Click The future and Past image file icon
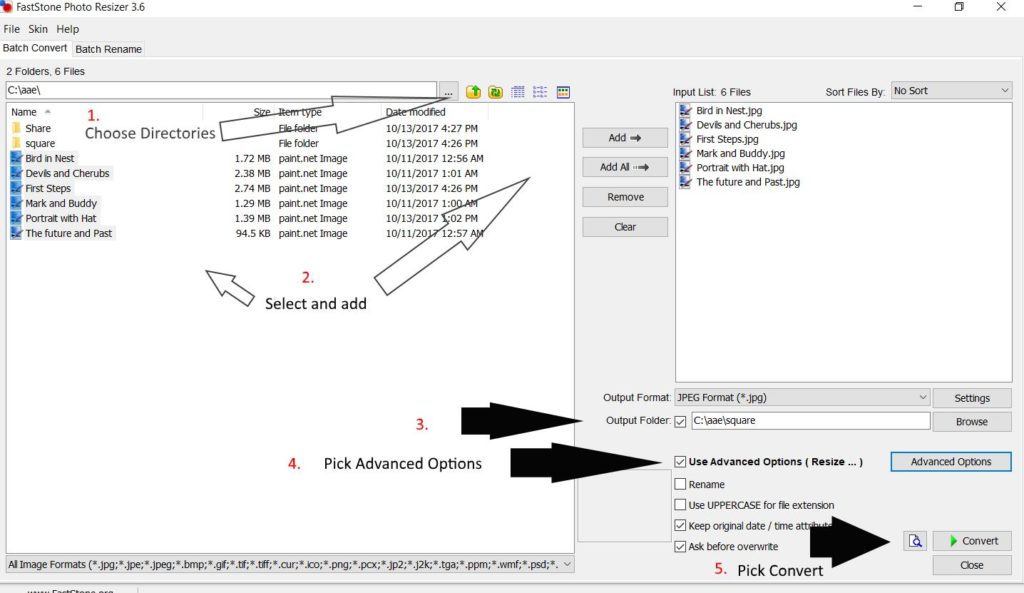This screenshot has width=1024, height=593. [x=16, y=233]
